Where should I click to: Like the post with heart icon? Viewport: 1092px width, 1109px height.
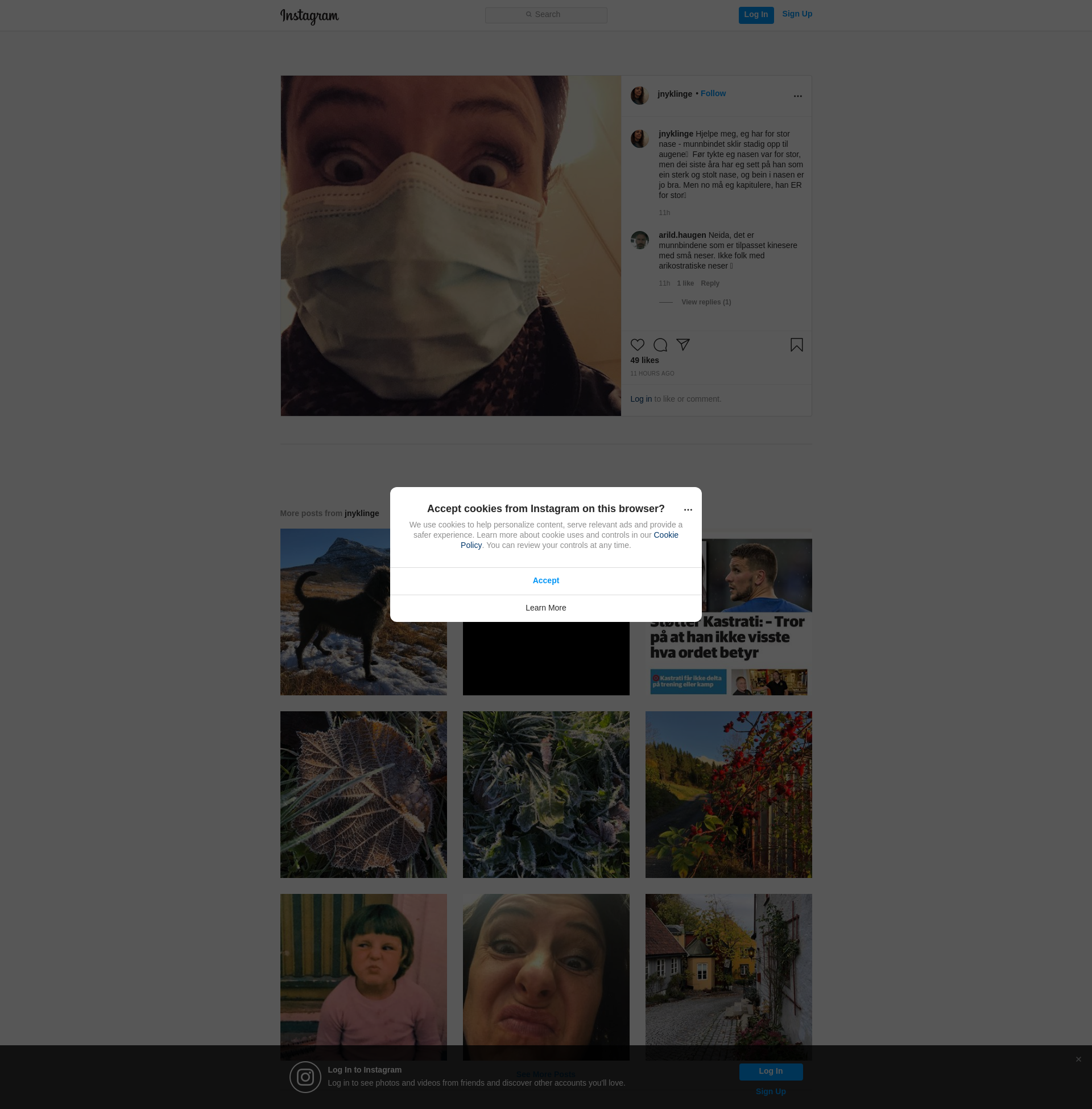(637, 345)
